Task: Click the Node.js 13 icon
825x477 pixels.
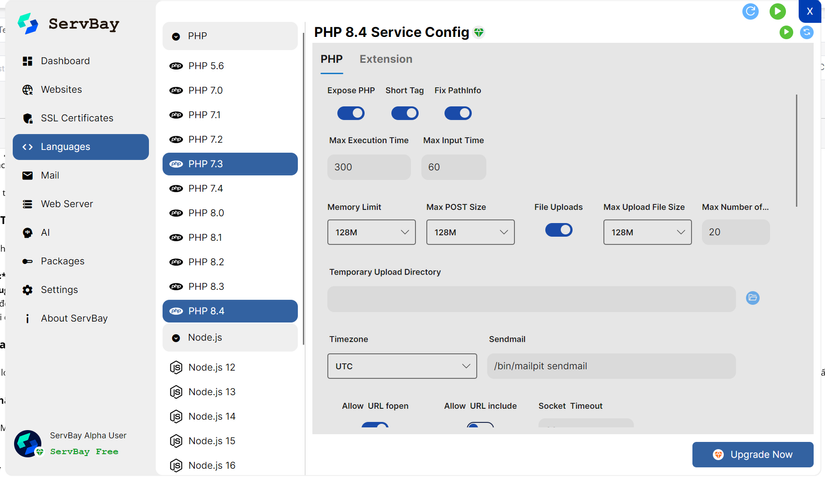Action: (176, 392)
